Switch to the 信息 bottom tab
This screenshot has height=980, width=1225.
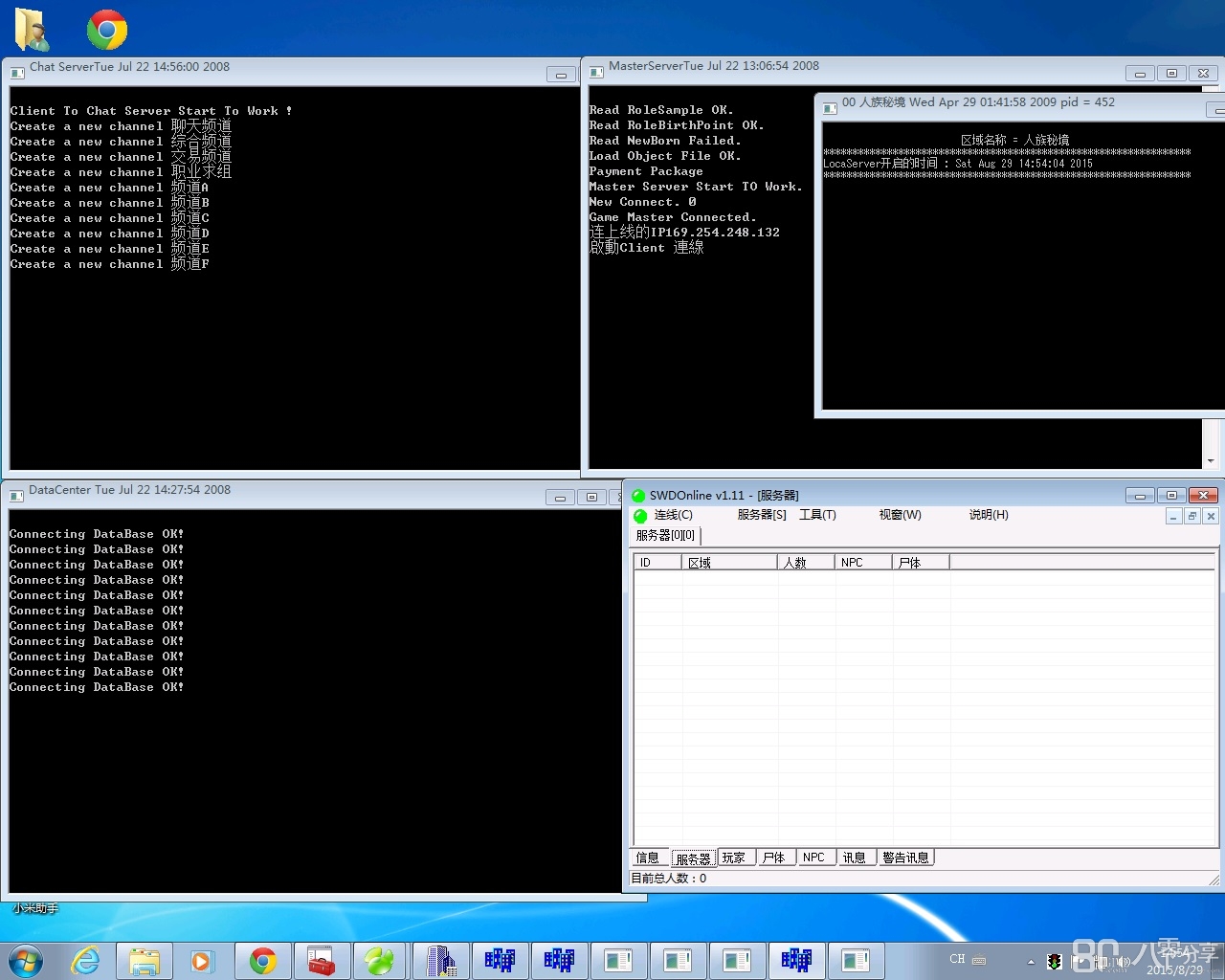tap(648, 857)
